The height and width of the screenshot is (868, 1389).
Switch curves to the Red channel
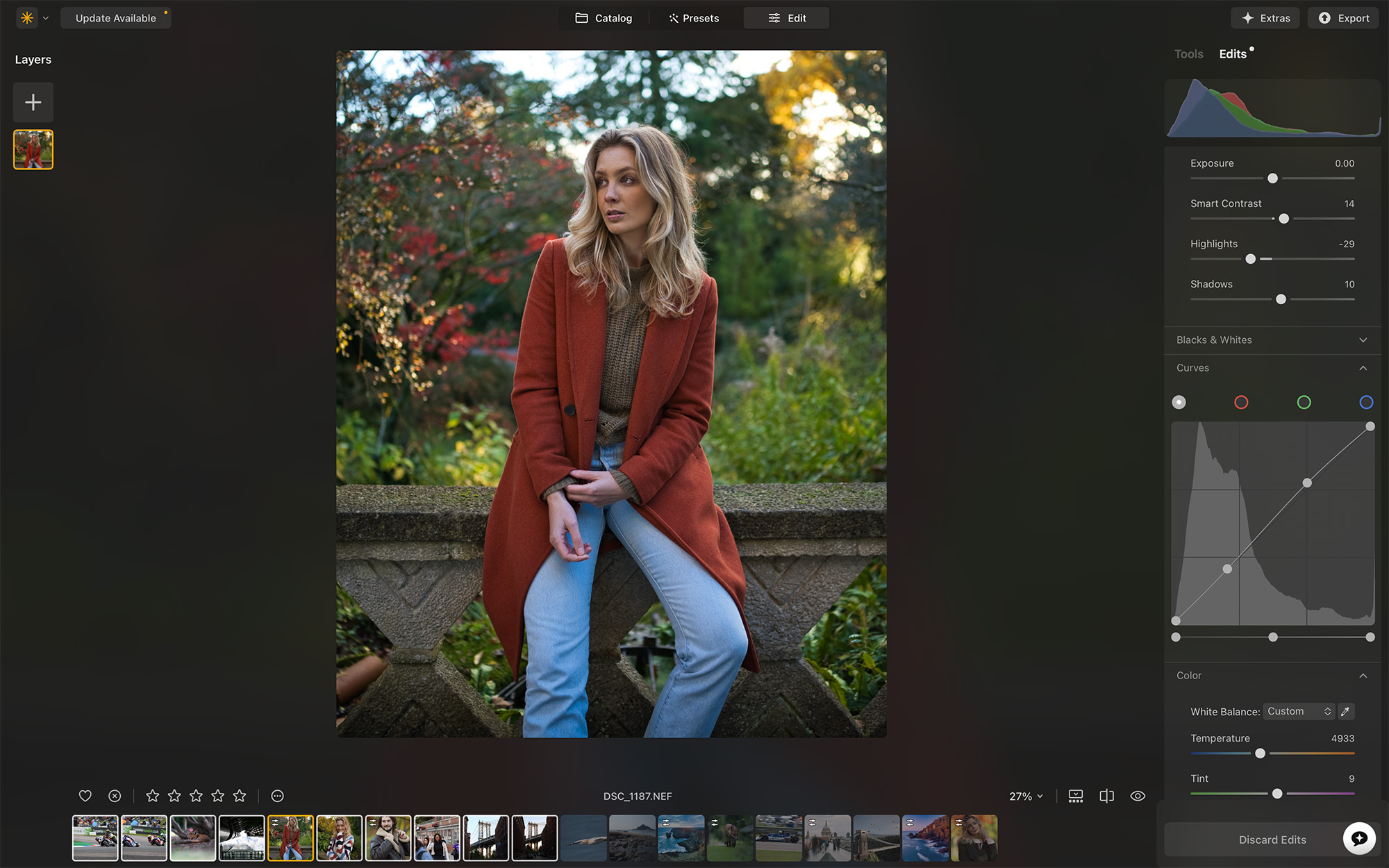(1241, 402)
